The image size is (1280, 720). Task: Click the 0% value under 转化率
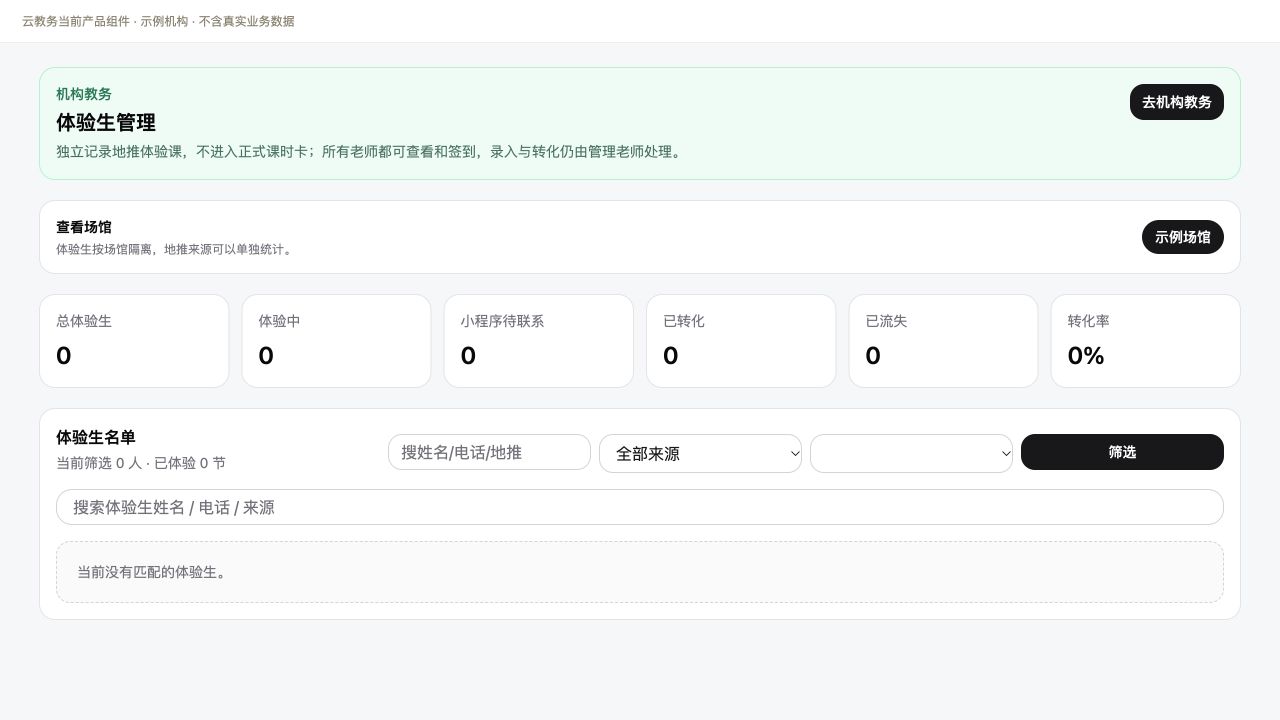1086,356
